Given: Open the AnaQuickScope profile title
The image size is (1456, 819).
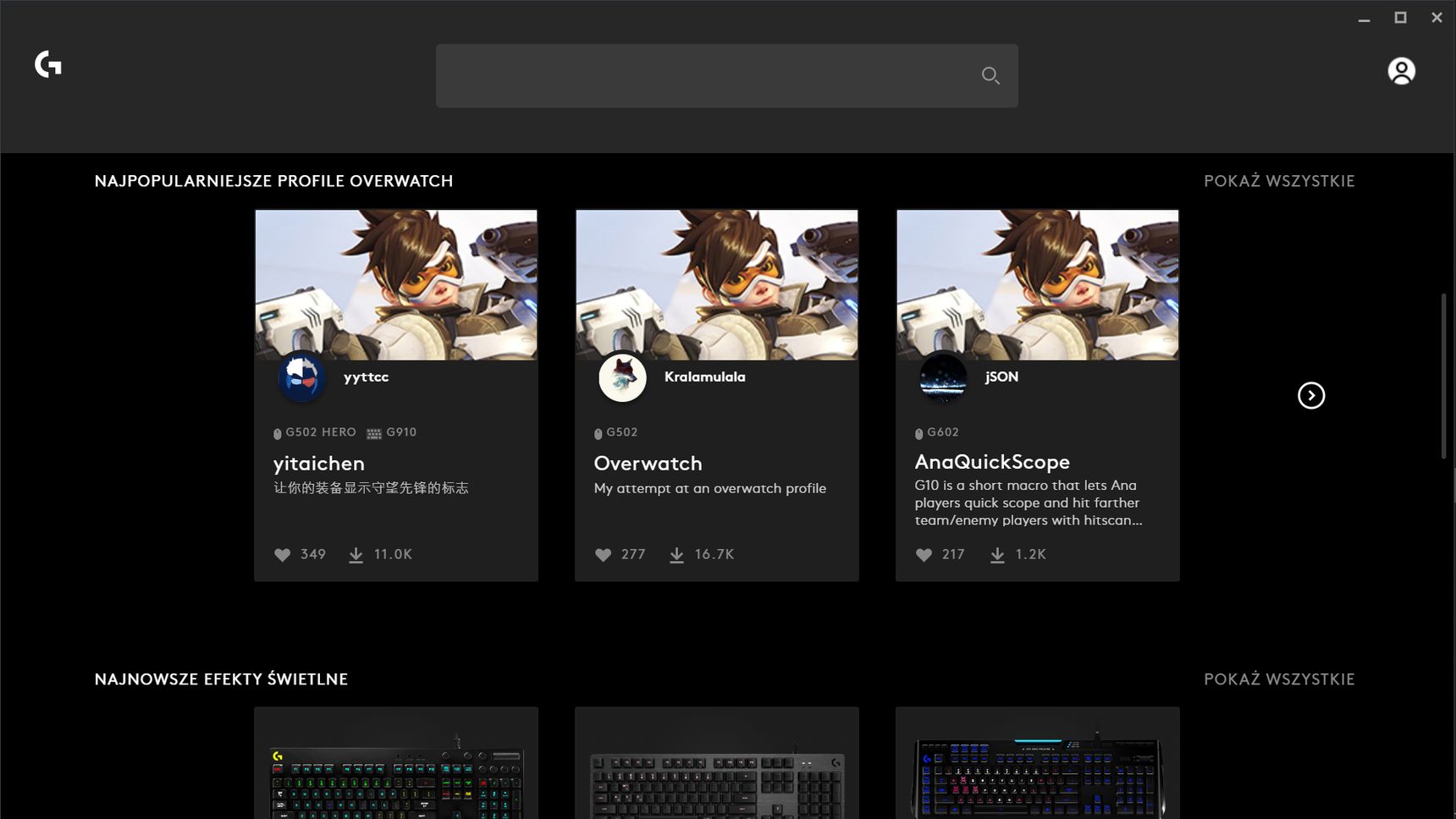Looking at the screenshot, I should [992, 462].
